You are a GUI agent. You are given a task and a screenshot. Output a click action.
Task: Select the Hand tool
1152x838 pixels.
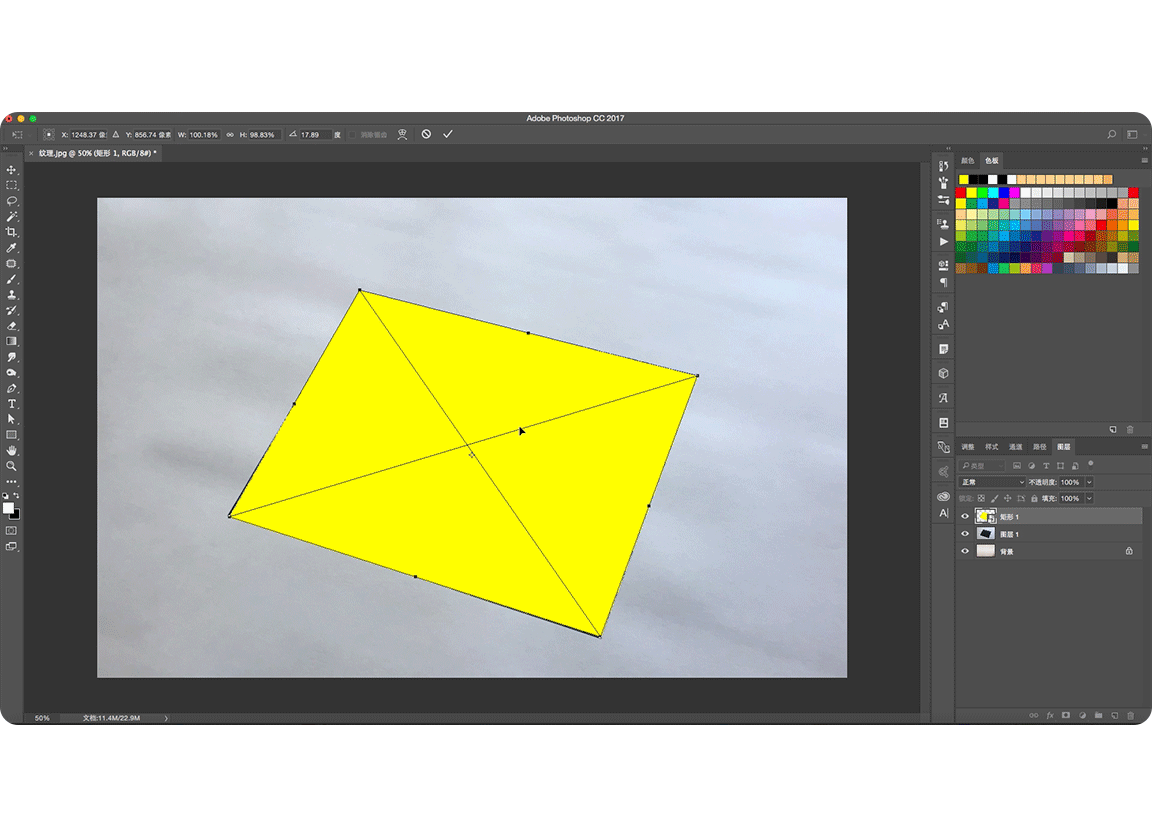click(12, 451)
